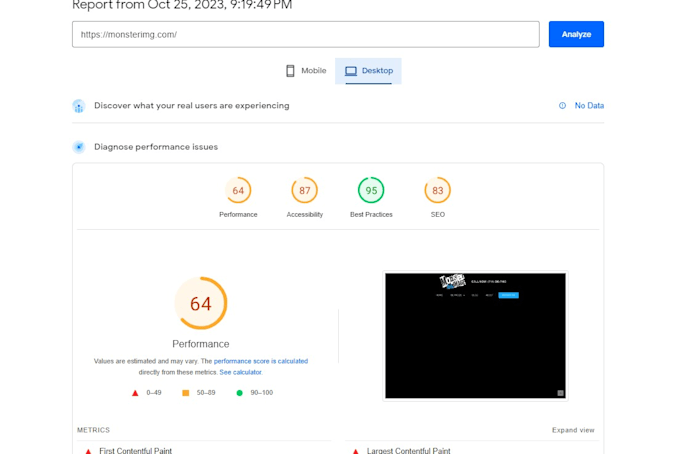Click the mobile phone icon
680x454 pixels.
tap(290, 71)
